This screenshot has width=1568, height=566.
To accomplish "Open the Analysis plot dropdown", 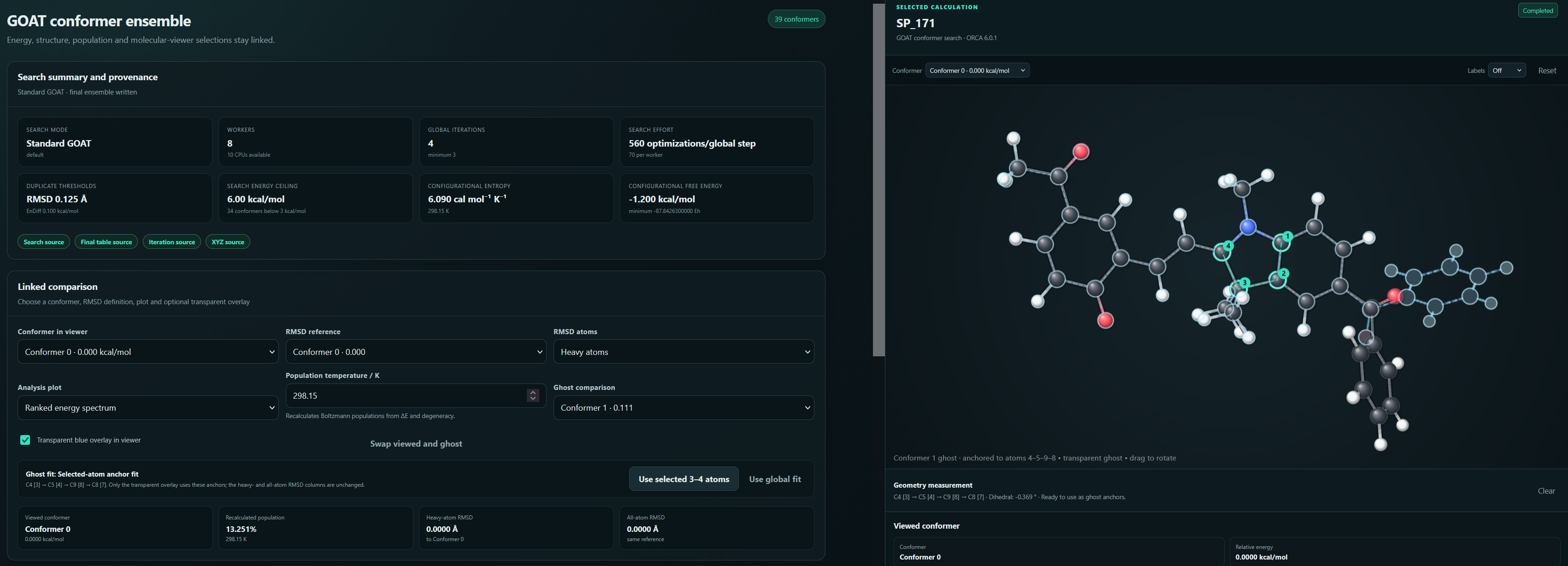I will (x=148, y=408).
